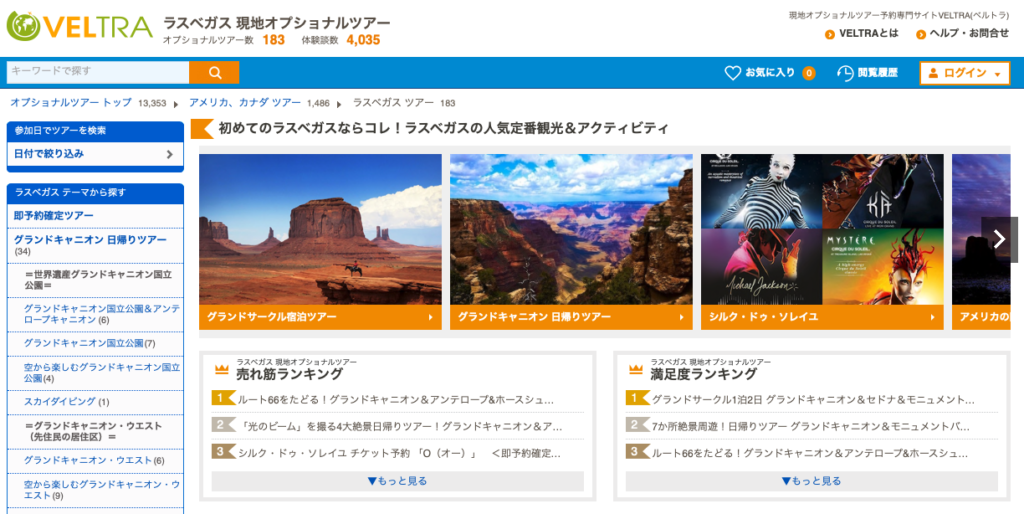This screenshot has width=1024, height=514.
Task: Click the VELTRA logo
Action: point(79,27)
